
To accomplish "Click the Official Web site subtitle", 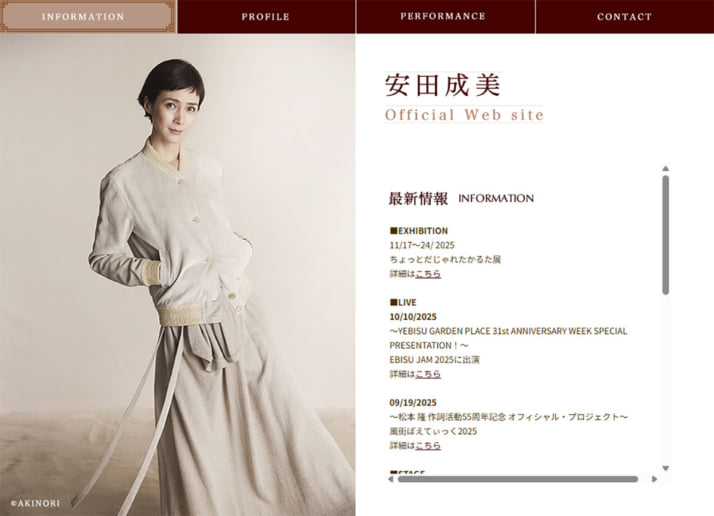I will pyautogui.click(x=464, y=115).
